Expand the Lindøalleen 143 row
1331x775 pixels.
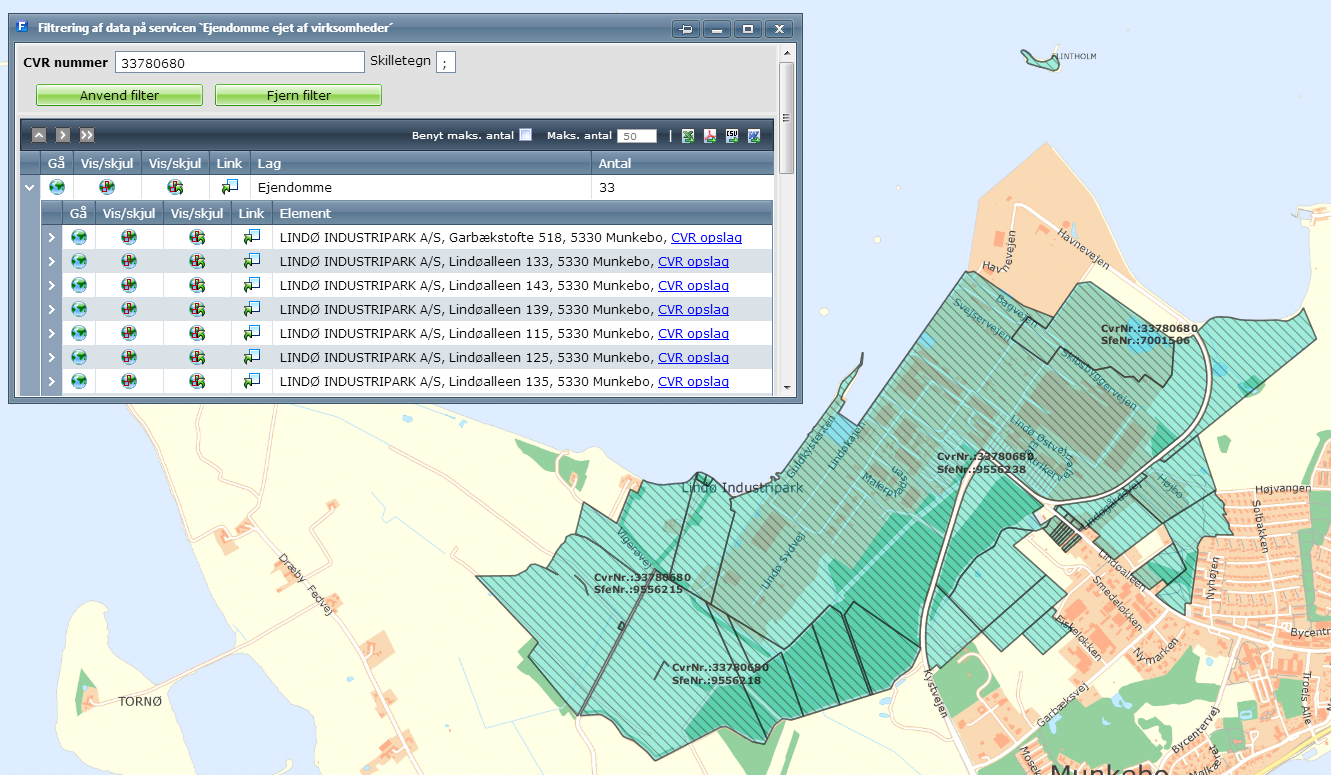[x=52, y=285]
